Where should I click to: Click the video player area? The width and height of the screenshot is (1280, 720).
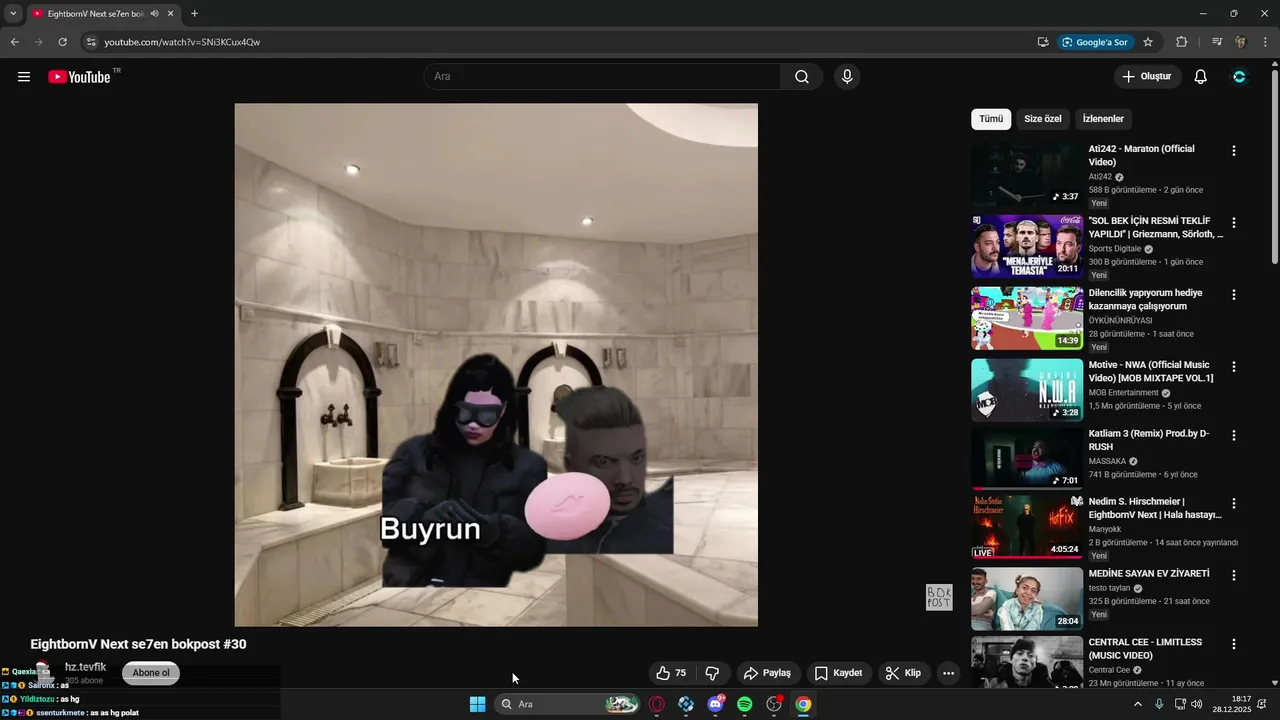[496, 365]
